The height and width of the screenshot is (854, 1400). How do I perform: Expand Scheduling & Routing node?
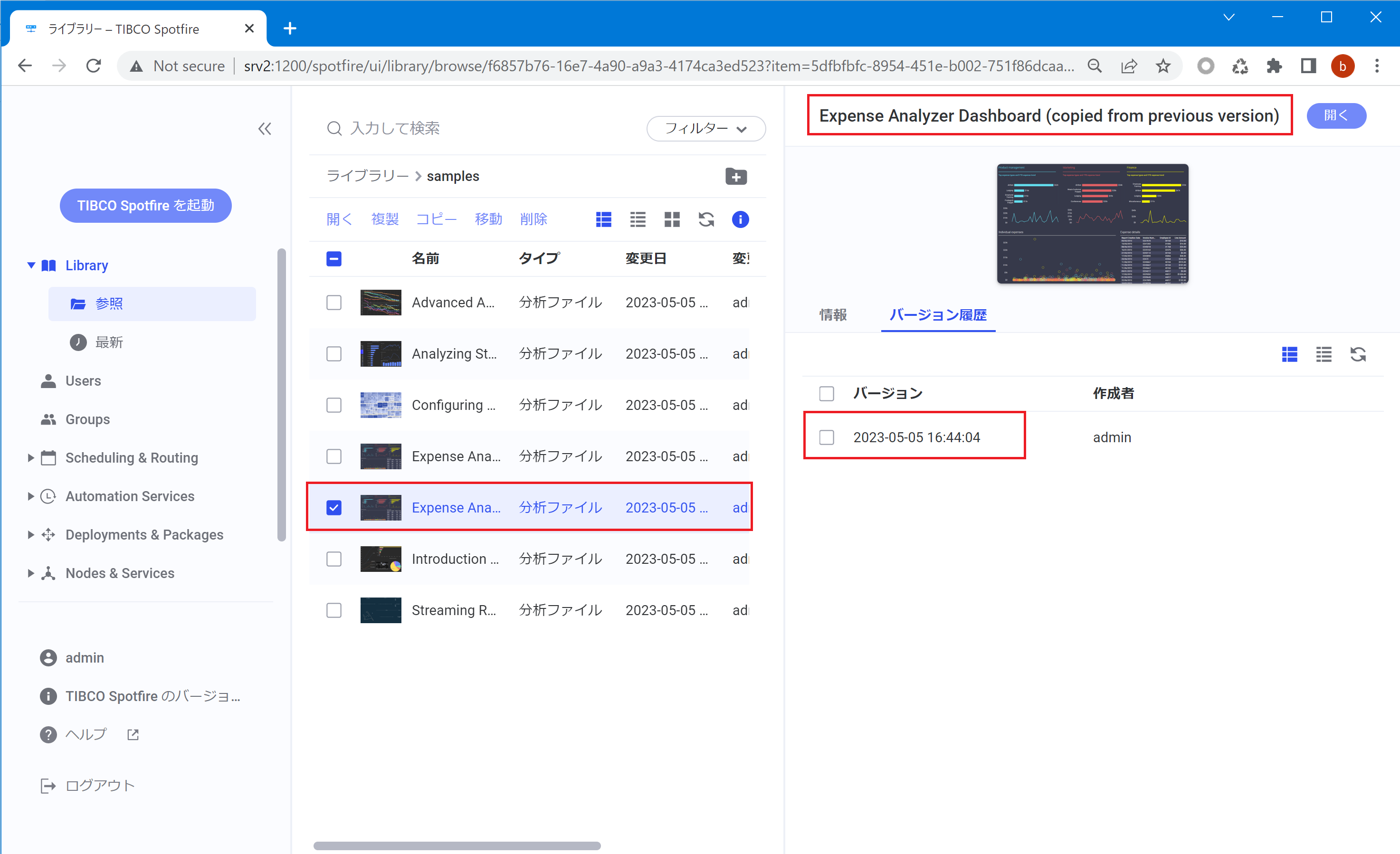(31, 458)
